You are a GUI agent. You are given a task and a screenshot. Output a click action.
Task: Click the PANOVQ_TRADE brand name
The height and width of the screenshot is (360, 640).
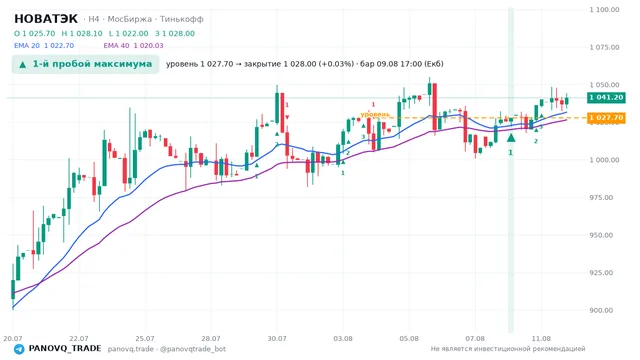[x=65, y=348]
